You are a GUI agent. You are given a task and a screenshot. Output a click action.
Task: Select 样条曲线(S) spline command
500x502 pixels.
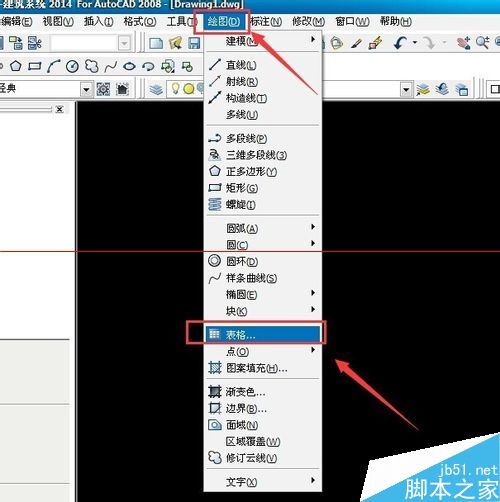pos(263,278)
